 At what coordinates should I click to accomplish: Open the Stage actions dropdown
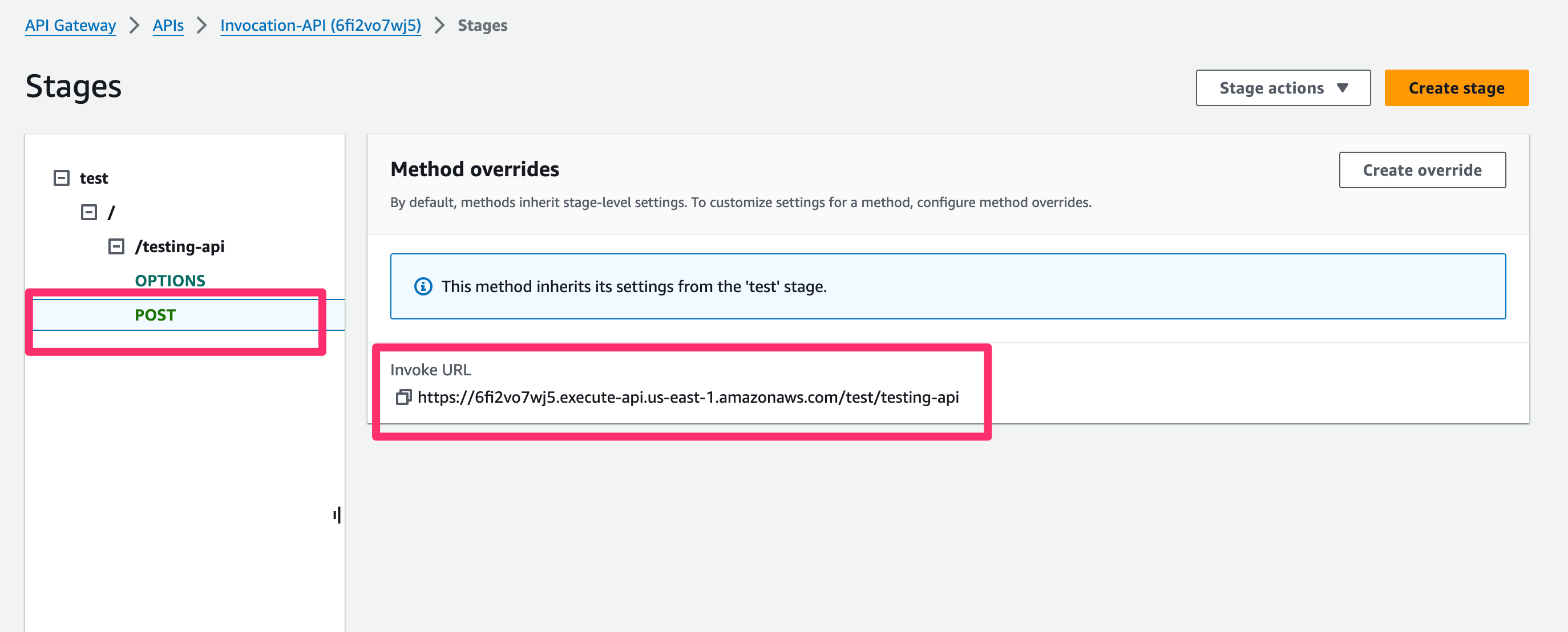point(1283,88)
